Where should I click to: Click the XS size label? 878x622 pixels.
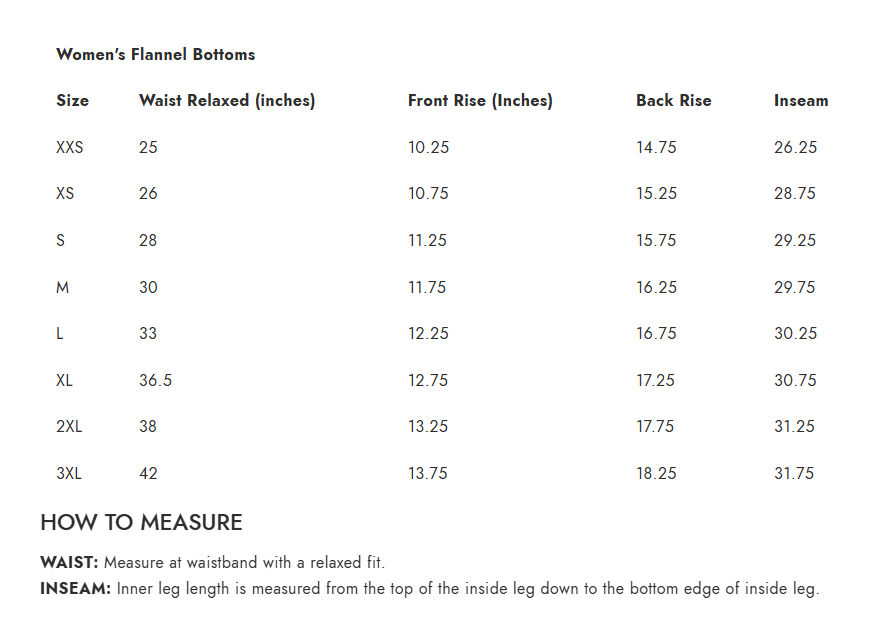[65, 193]
